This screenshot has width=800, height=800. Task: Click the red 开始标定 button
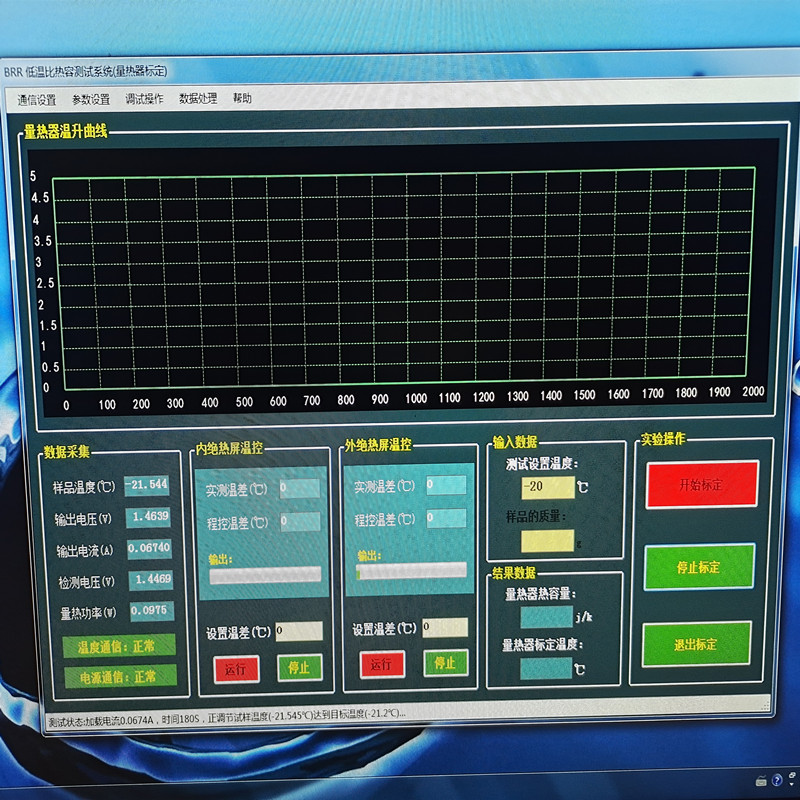coord(701,485)
